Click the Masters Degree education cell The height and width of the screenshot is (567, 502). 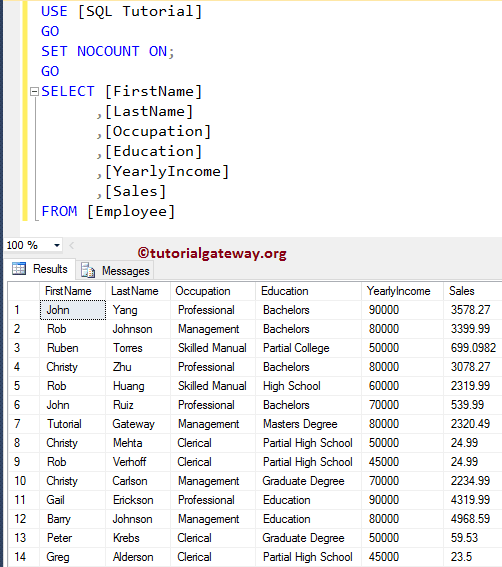click(309, 424)
